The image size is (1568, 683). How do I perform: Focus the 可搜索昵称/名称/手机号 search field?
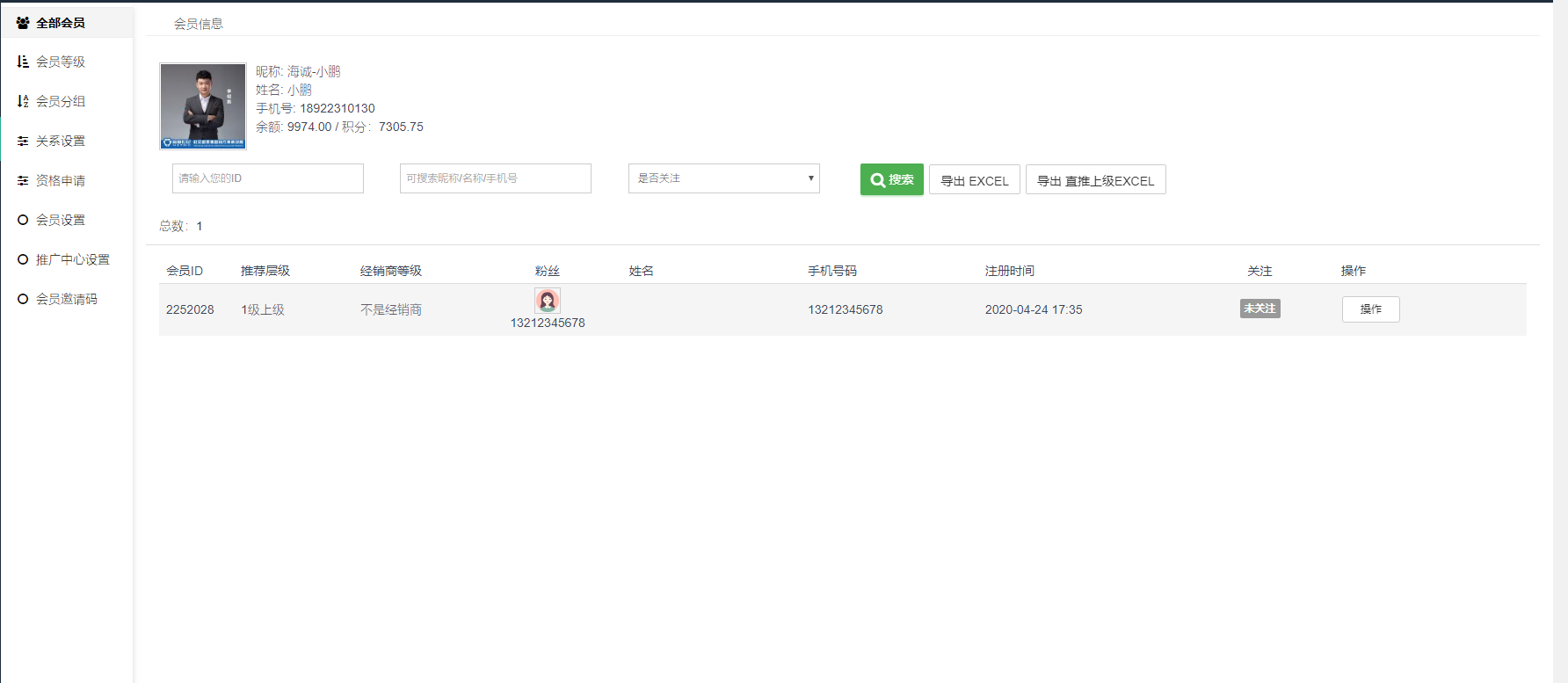(496, 178)
